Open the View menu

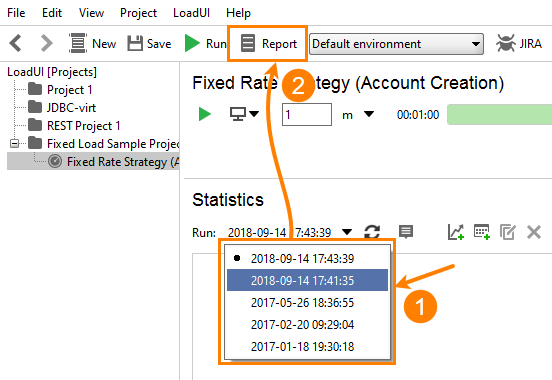91,13
